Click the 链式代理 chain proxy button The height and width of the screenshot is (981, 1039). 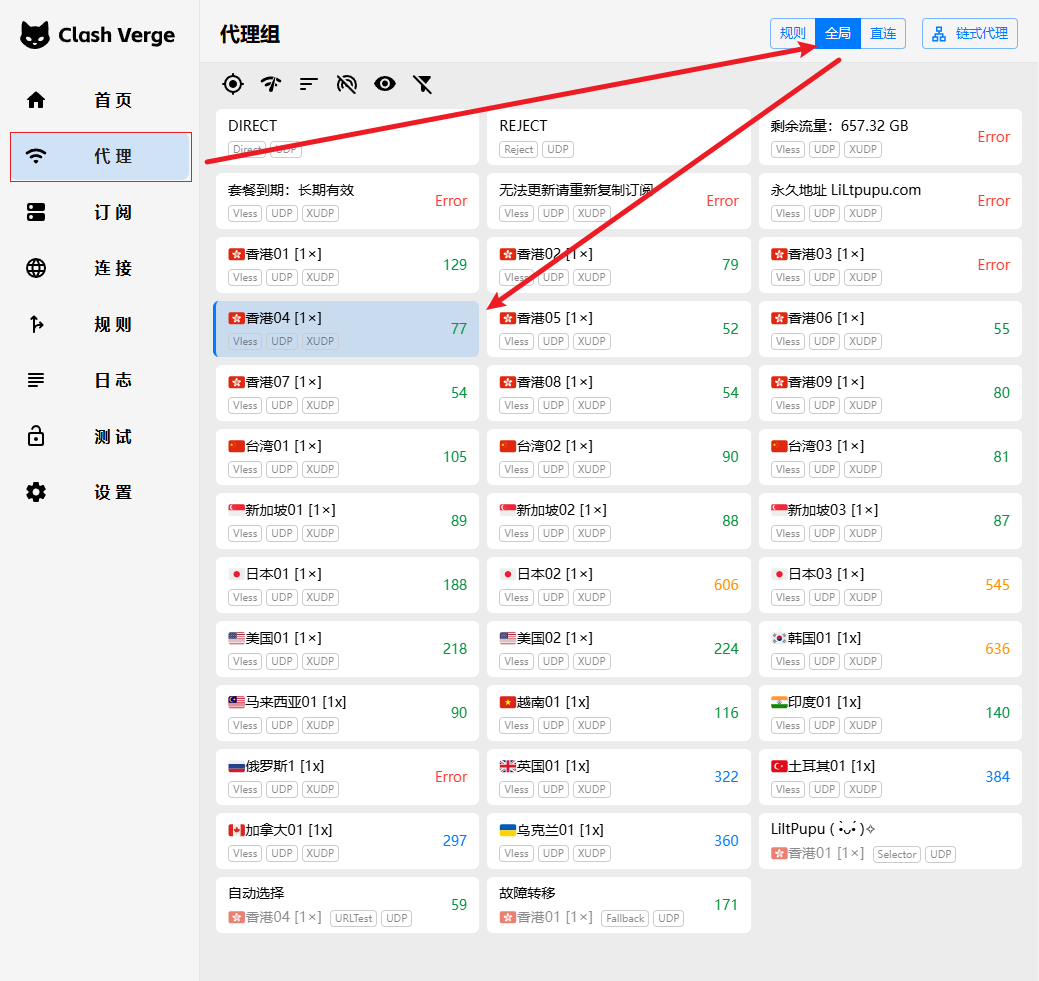pos(969,33)
